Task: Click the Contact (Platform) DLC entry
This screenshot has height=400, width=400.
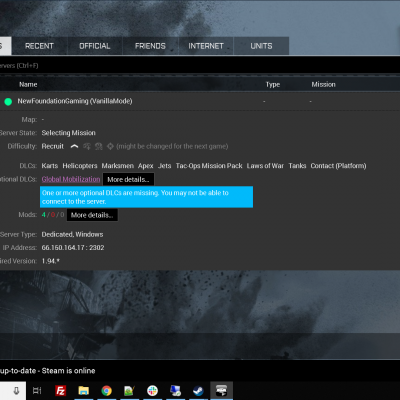Action: click(338, 166)
